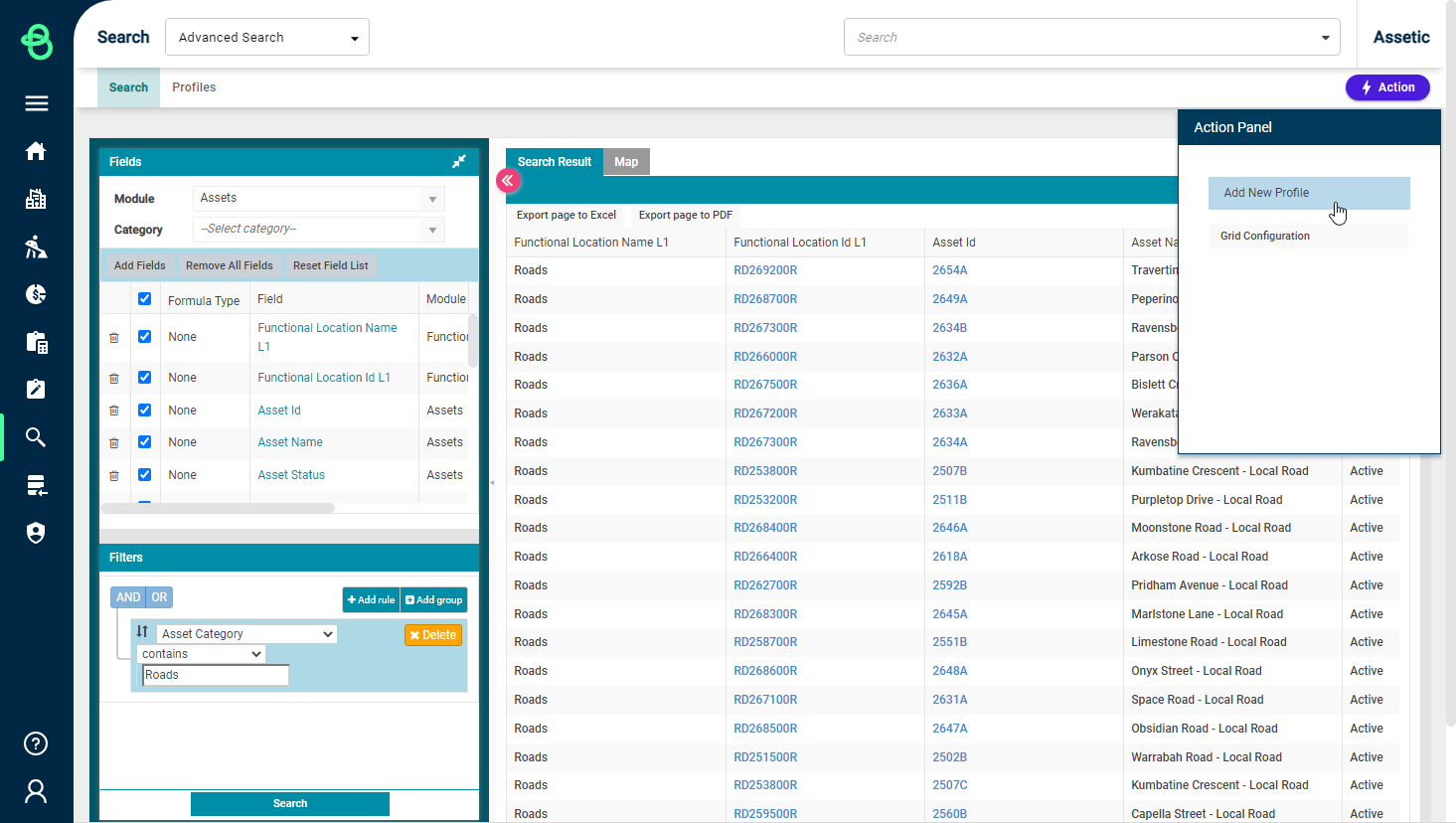Toggle the select-all checkbox in the fields header

point(145,298)
